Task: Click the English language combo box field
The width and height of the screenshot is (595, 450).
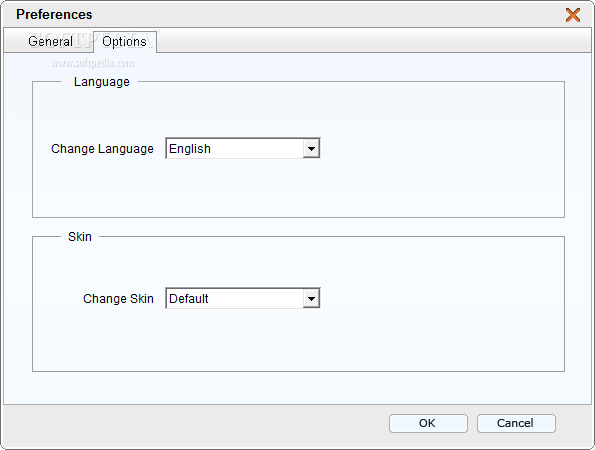Action: click(x=243, y=148)
